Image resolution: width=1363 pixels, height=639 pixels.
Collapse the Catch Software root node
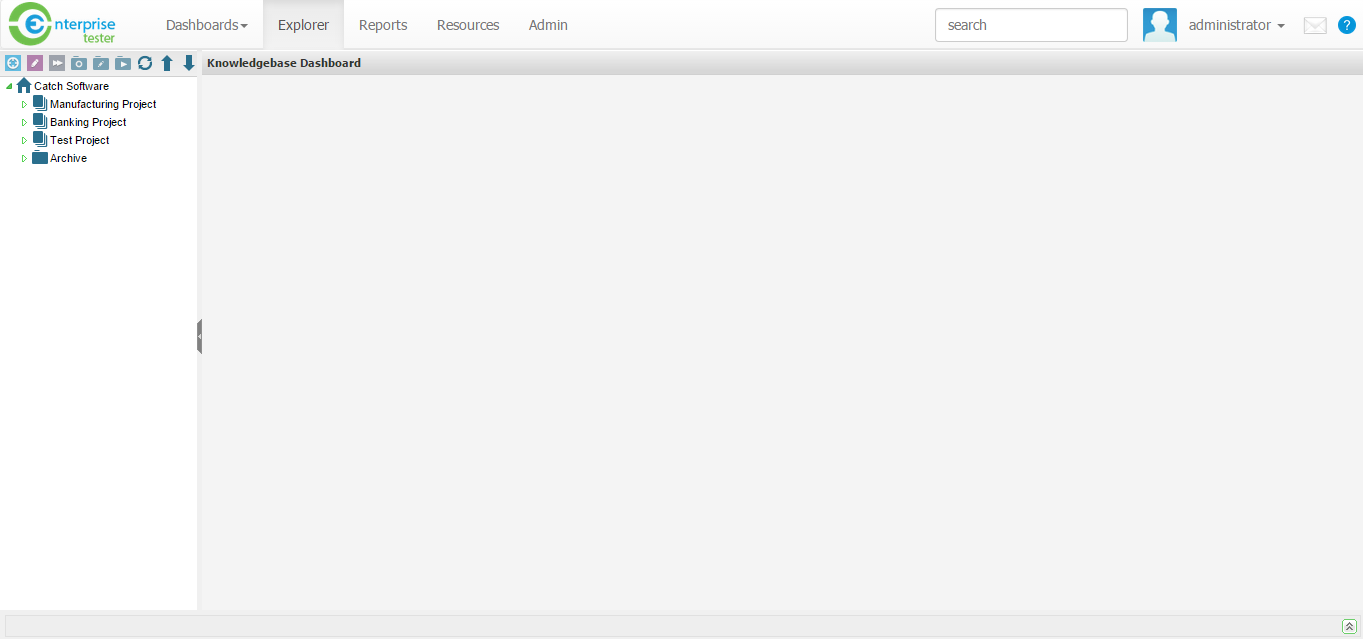pos(9,86)
